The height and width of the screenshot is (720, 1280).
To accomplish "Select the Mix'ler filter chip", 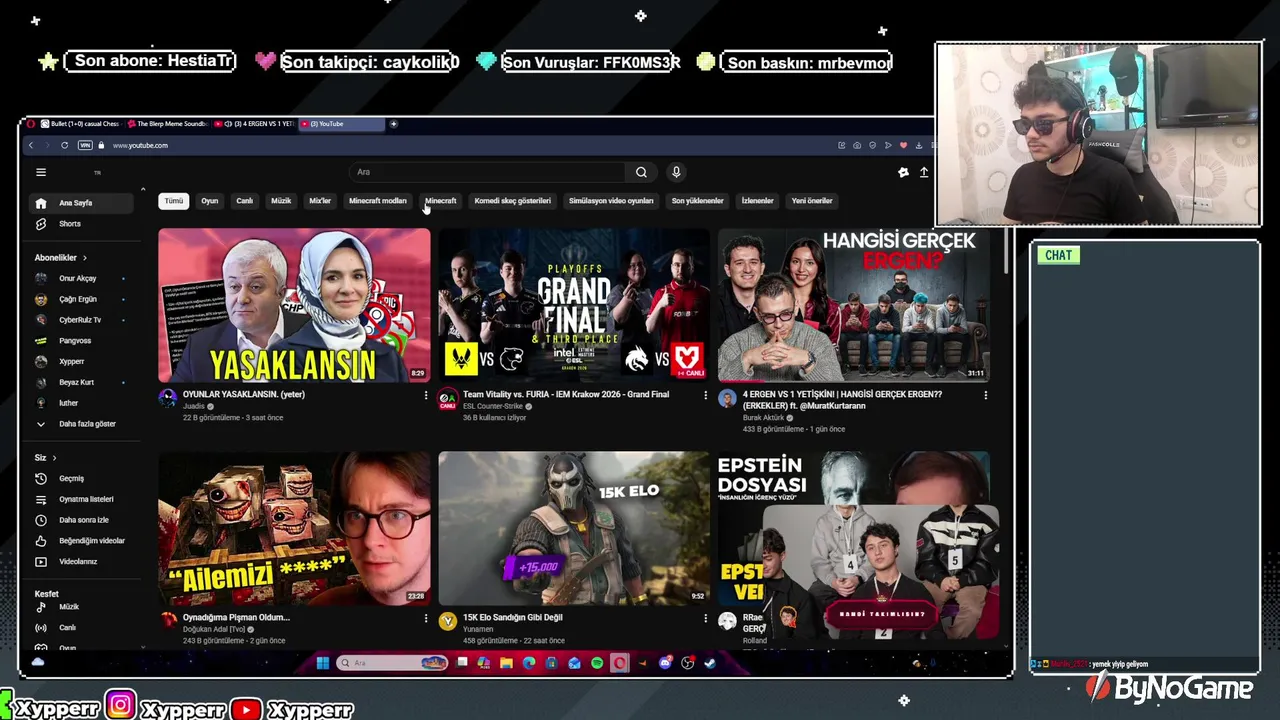I will [320, 201].
